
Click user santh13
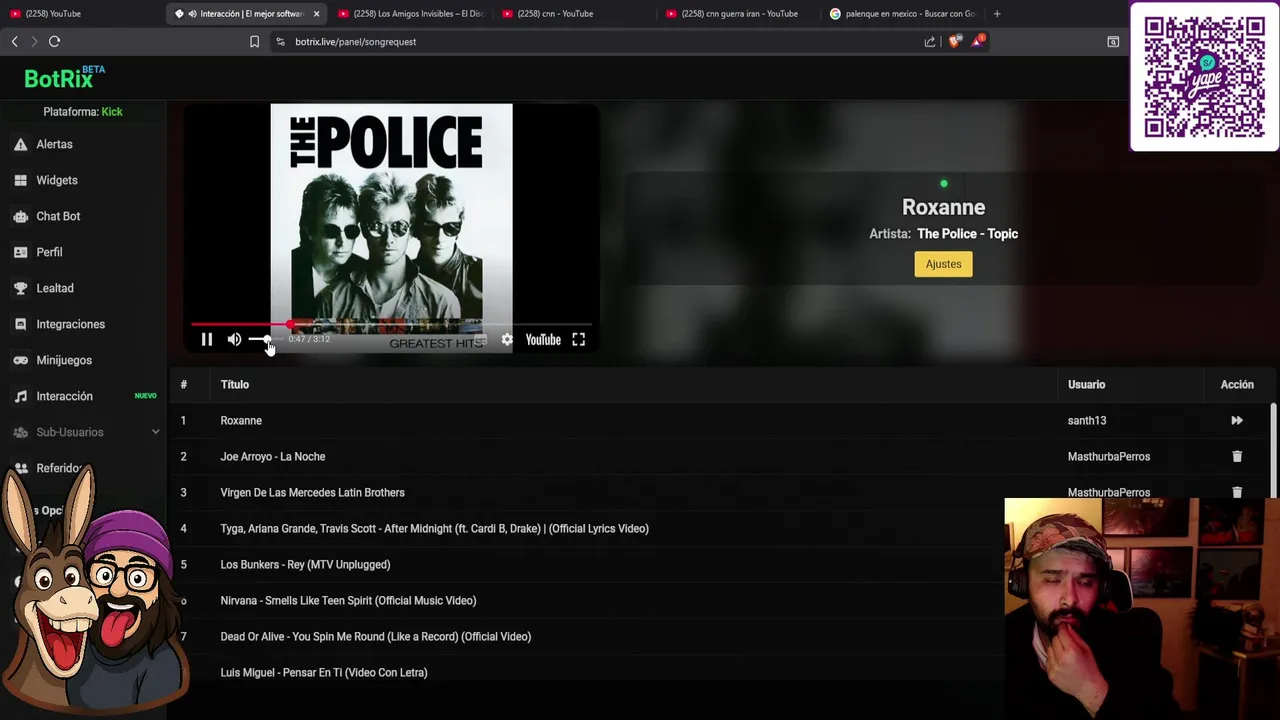[1086, 421]
